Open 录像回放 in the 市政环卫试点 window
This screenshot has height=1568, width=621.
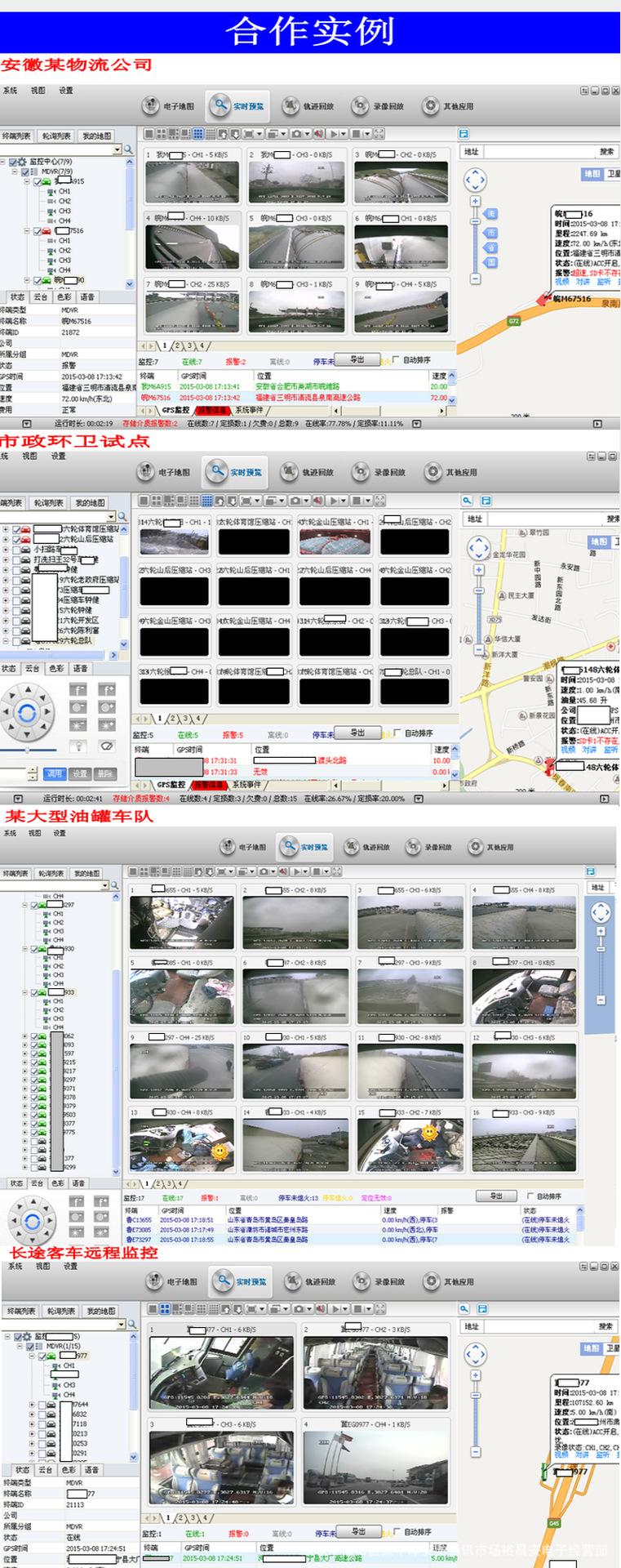[x=380, y=472]
